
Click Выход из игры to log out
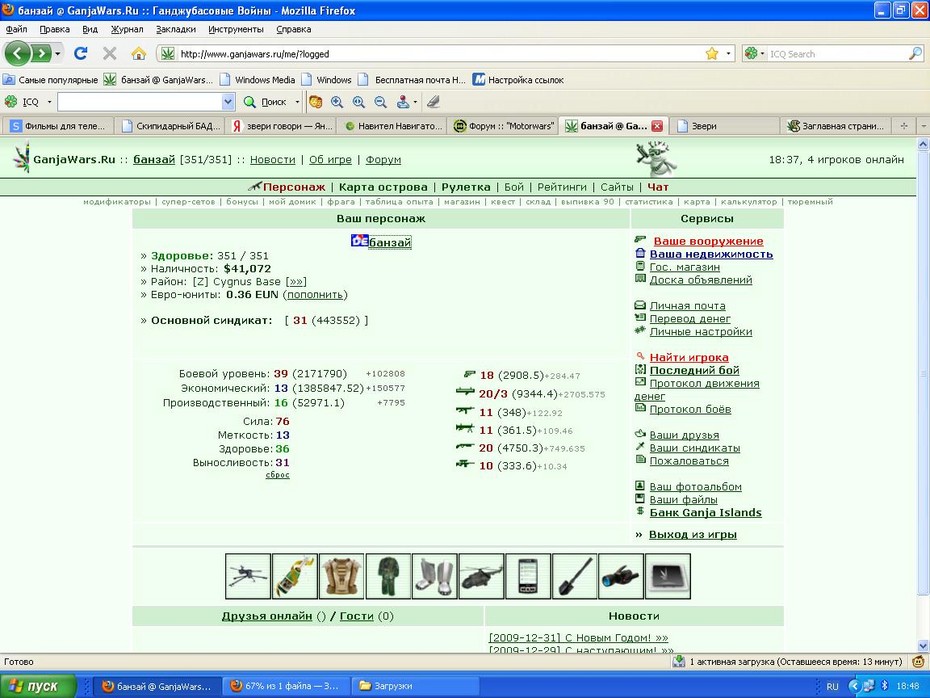point(692,534)
